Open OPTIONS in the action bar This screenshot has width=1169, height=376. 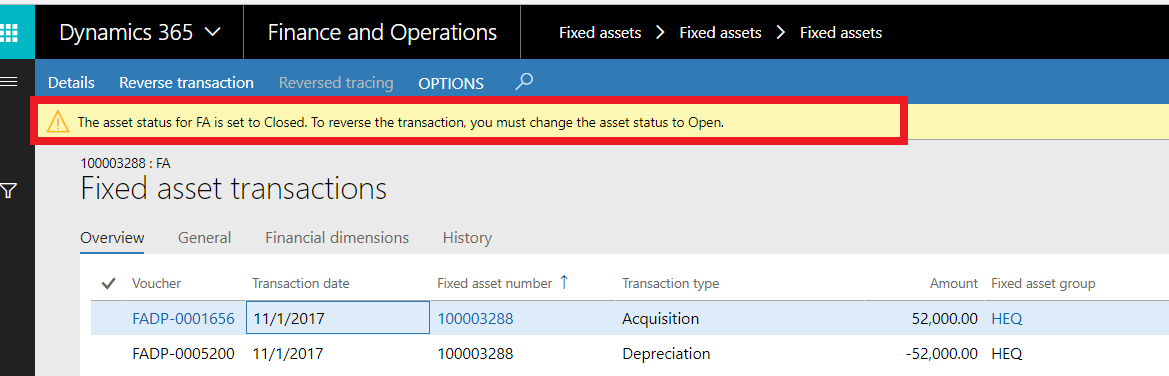[x=450, y=84]
